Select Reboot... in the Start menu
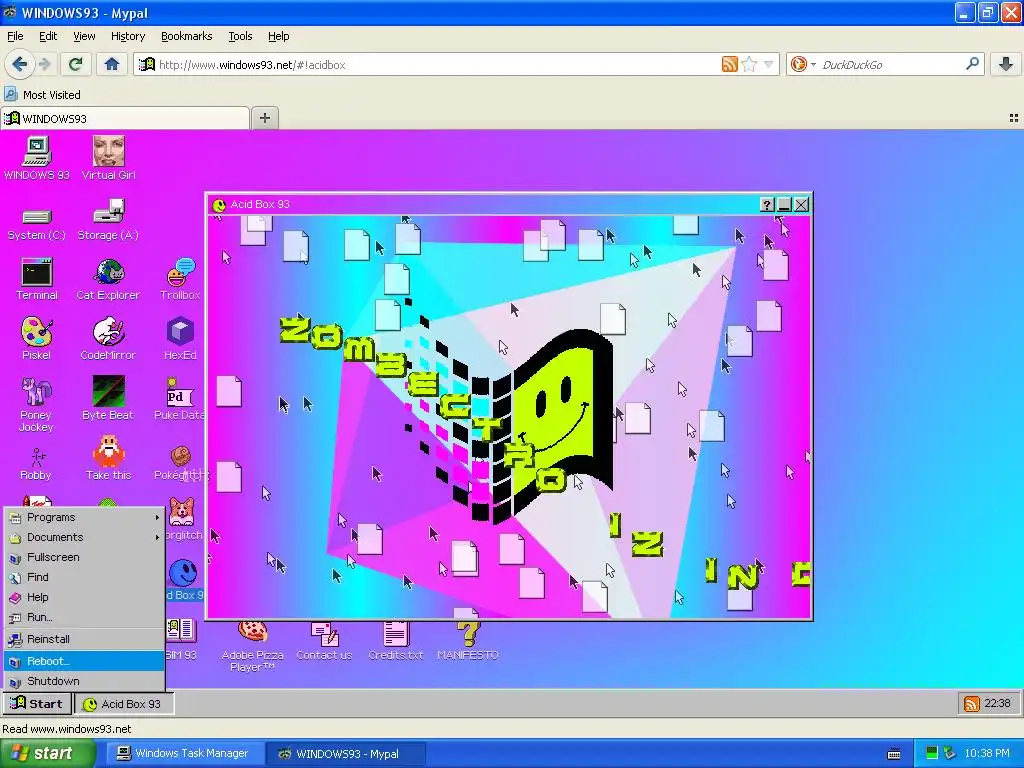The width and height of the screenshot is (1024, 768). [x=84, y=661]
